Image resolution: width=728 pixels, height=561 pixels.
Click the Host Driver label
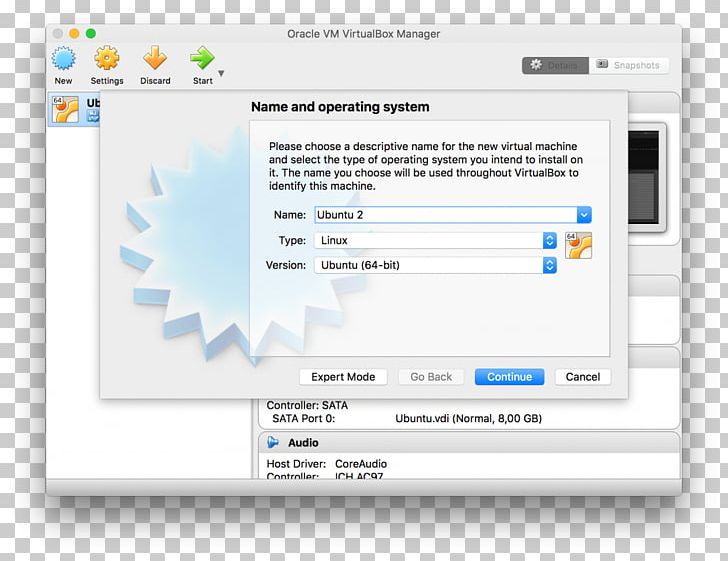[296, 463]
